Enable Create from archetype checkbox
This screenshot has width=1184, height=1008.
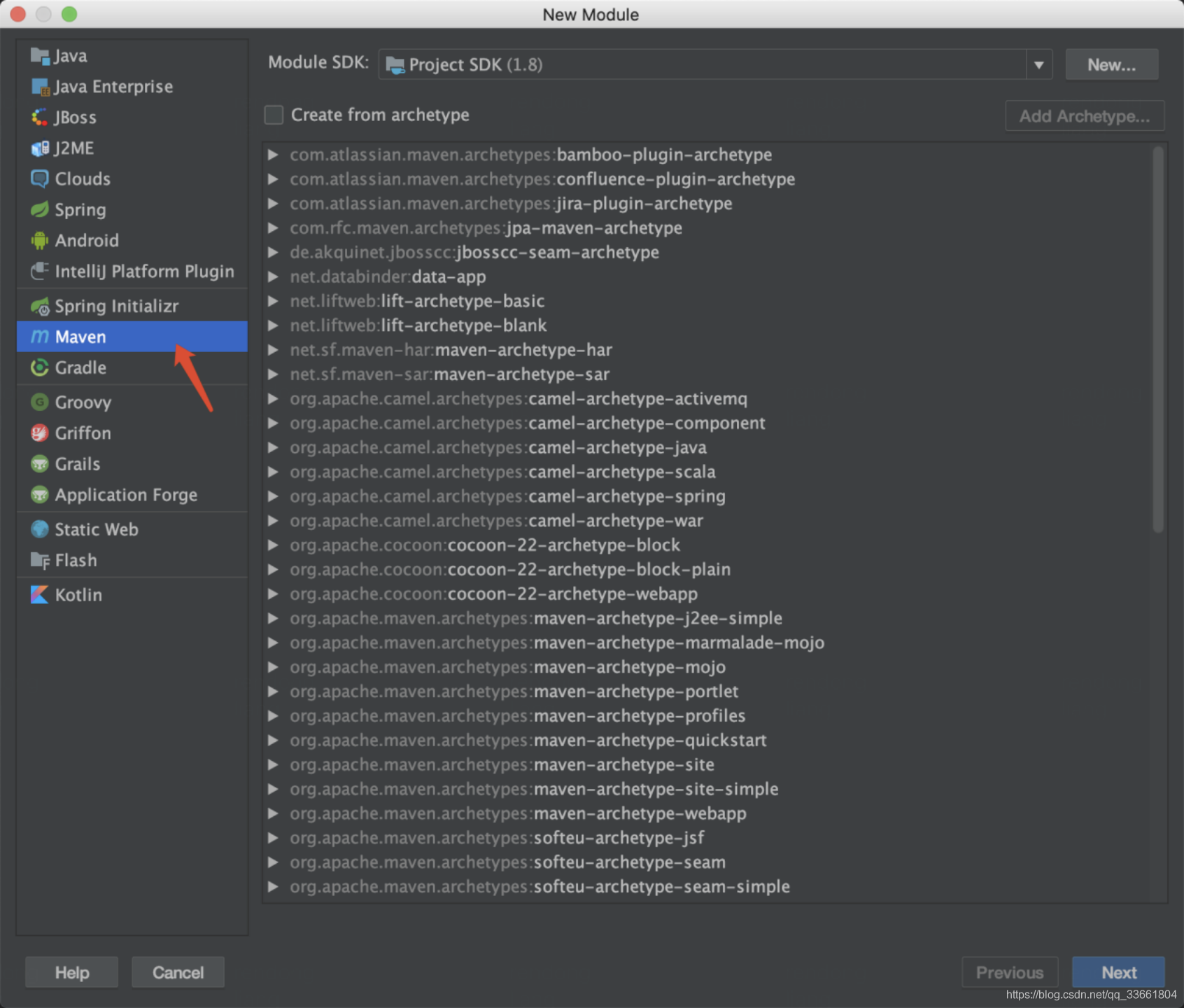coord(274,115)
